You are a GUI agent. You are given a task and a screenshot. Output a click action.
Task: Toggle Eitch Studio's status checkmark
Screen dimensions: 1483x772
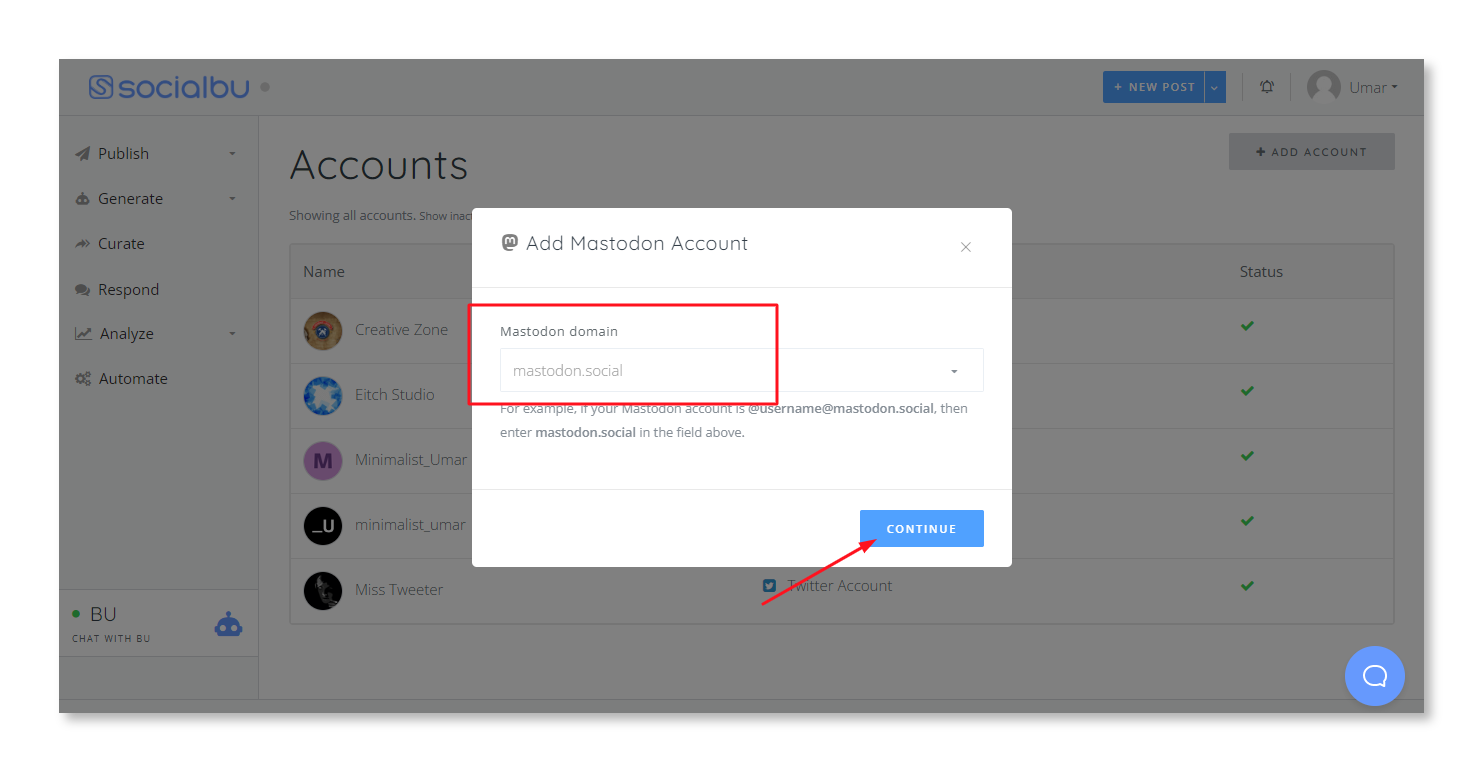(x=1246, y=391)
